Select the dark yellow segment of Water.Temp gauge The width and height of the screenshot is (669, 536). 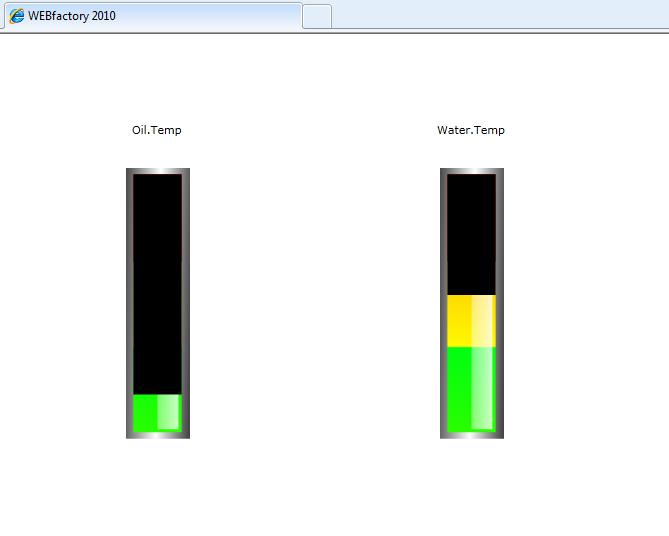click(459, 321)
